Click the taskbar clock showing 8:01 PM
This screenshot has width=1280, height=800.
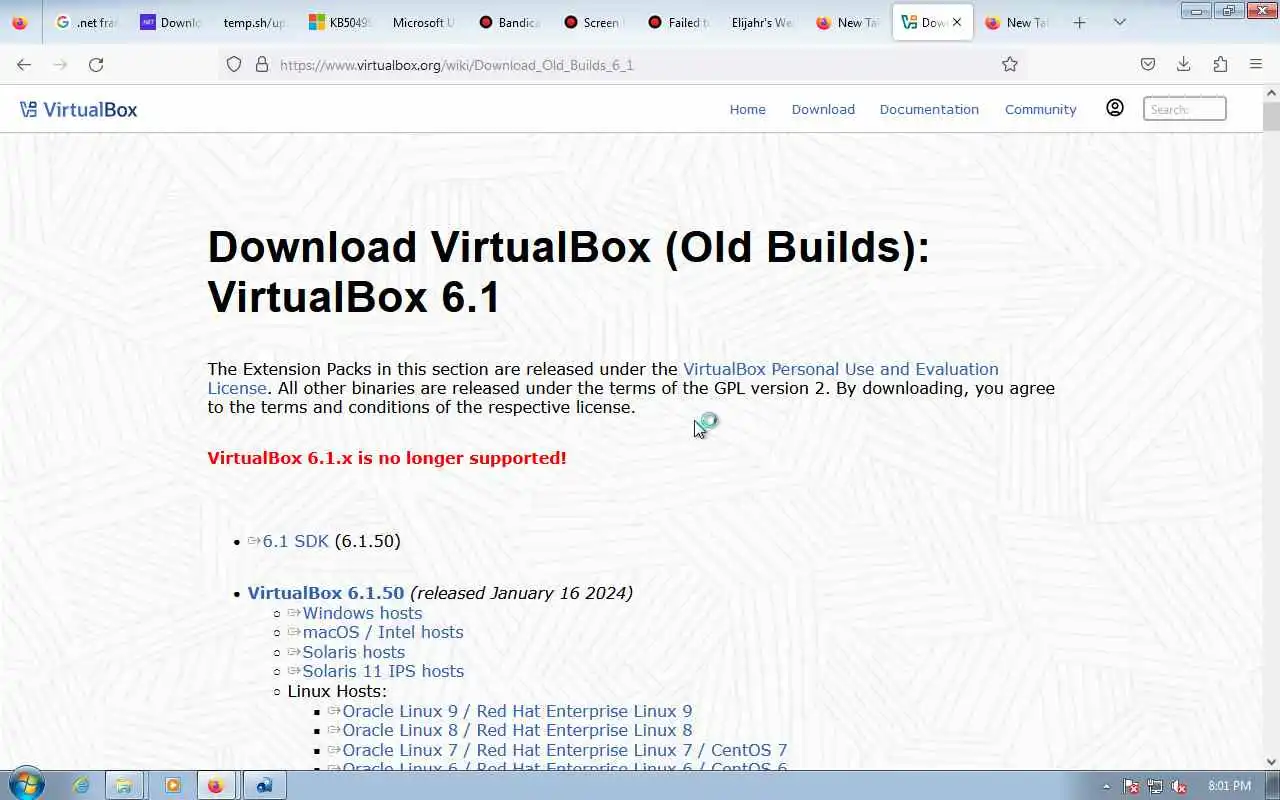(x=1229, y=786)
